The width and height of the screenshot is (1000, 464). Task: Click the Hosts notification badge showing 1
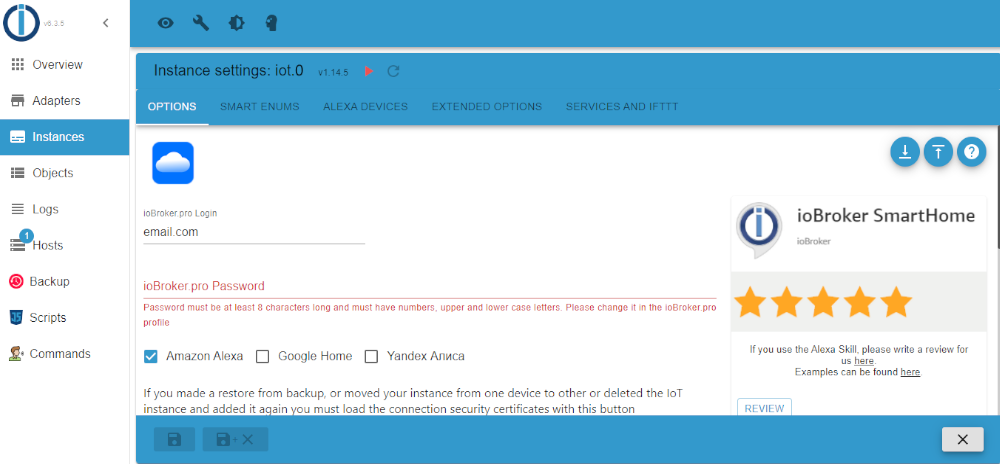pos(26,236)
